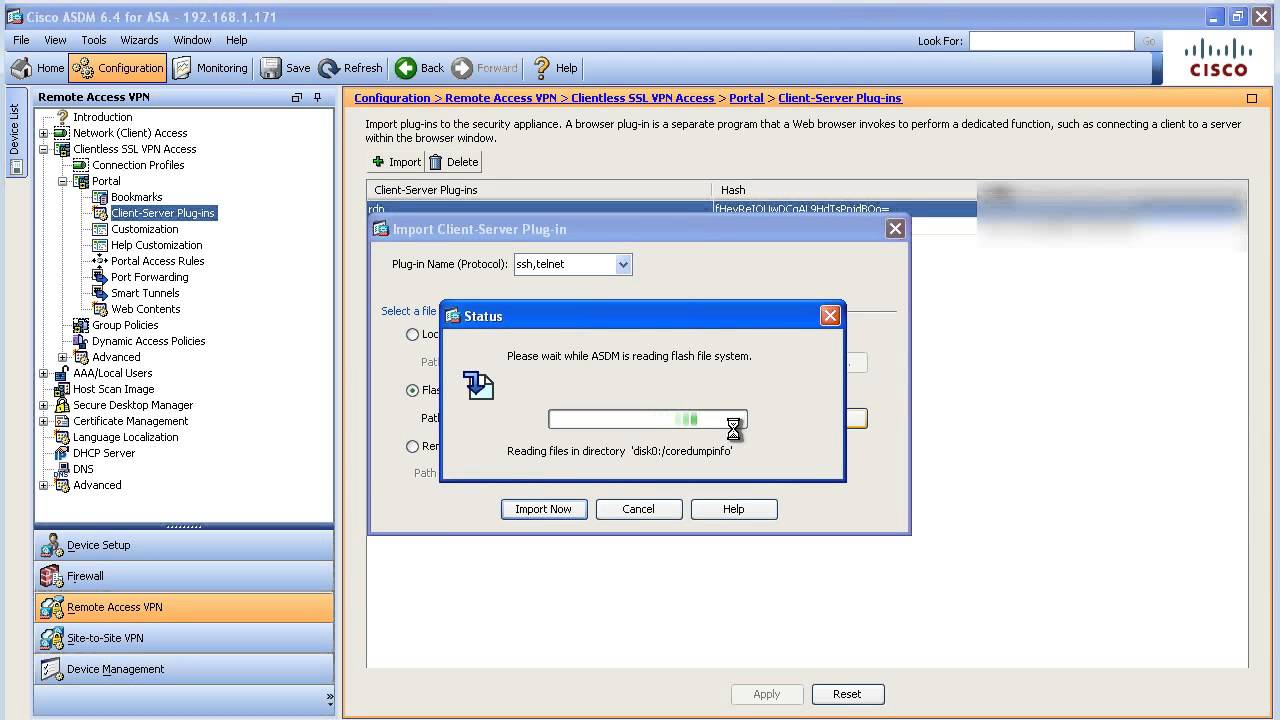Open the Window menu
The width and height of the screenshot is (1280, 720).
[x=192, y=40]
